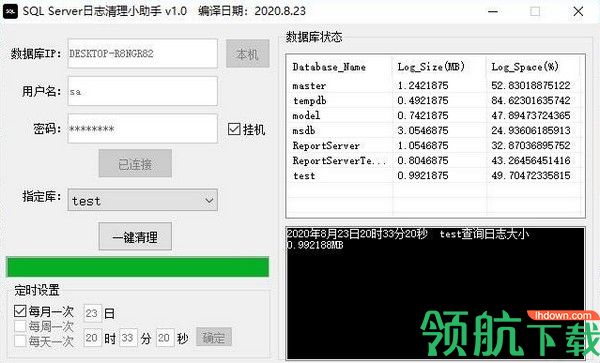Minimize the window
The image size is (600, 363).
pos(493,11)
